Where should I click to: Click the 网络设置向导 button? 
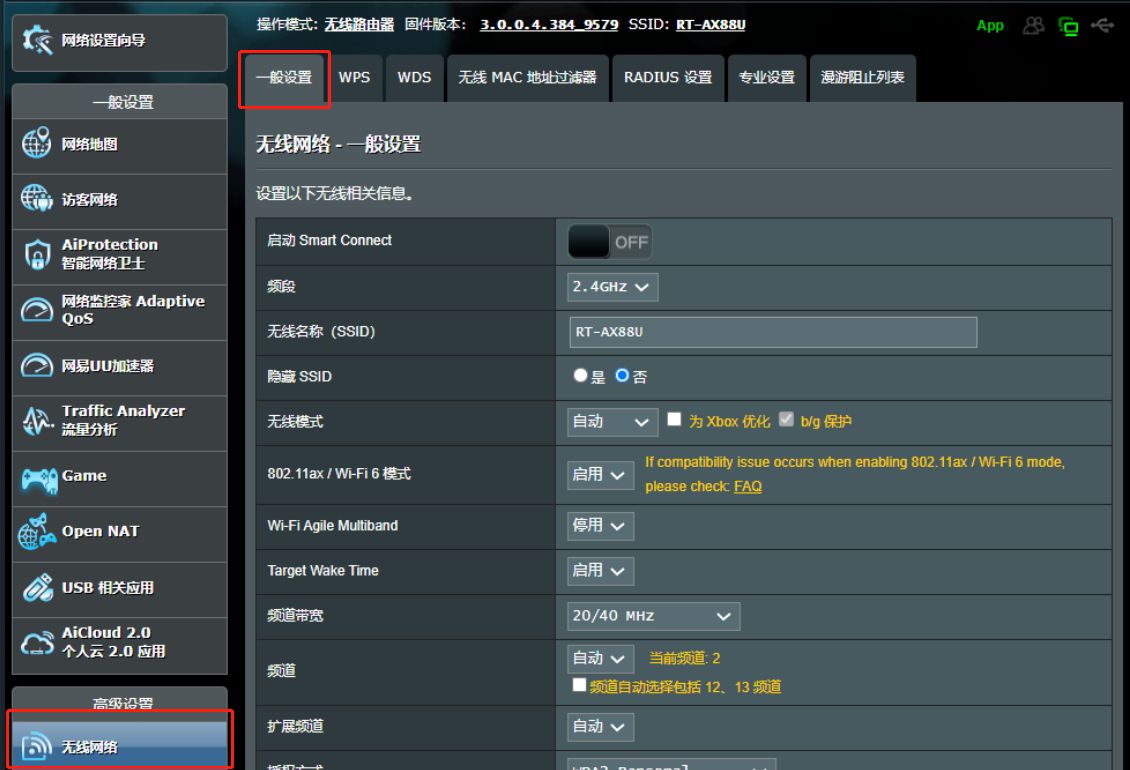click(120, 43)
